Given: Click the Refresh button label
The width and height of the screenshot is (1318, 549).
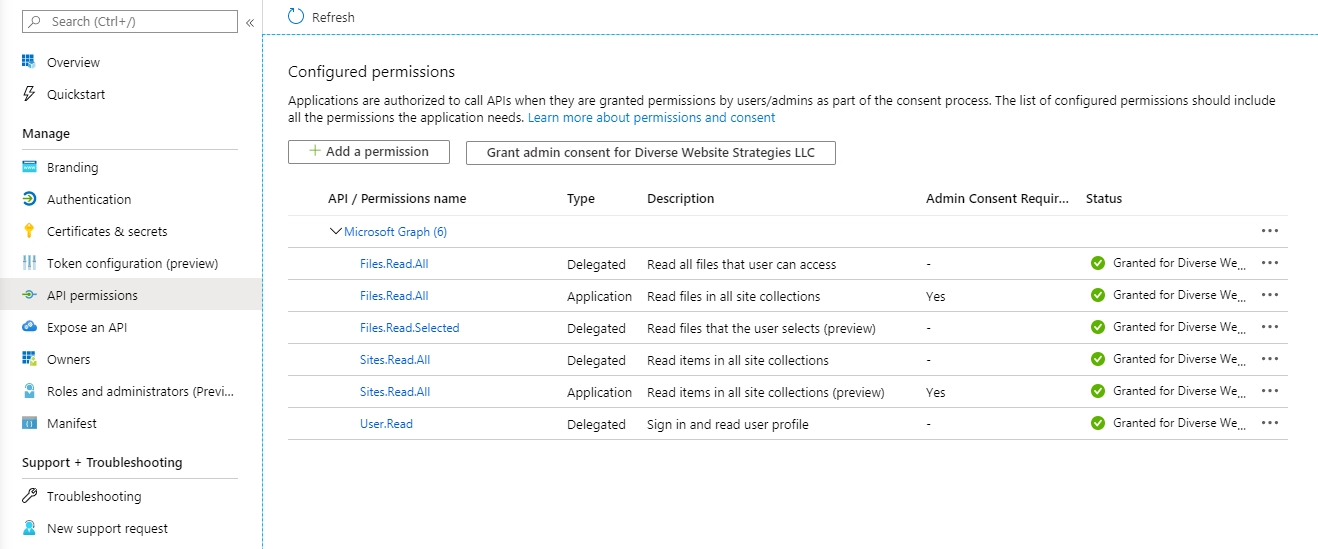Looking at the screenshot, I should (x=333, y=17).
